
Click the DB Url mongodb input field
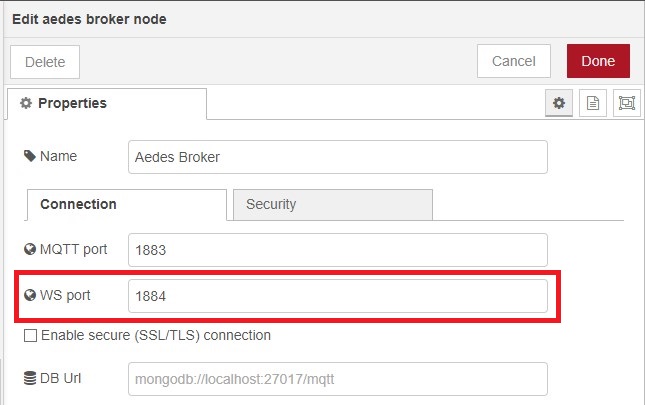click(x=338, y=379)
